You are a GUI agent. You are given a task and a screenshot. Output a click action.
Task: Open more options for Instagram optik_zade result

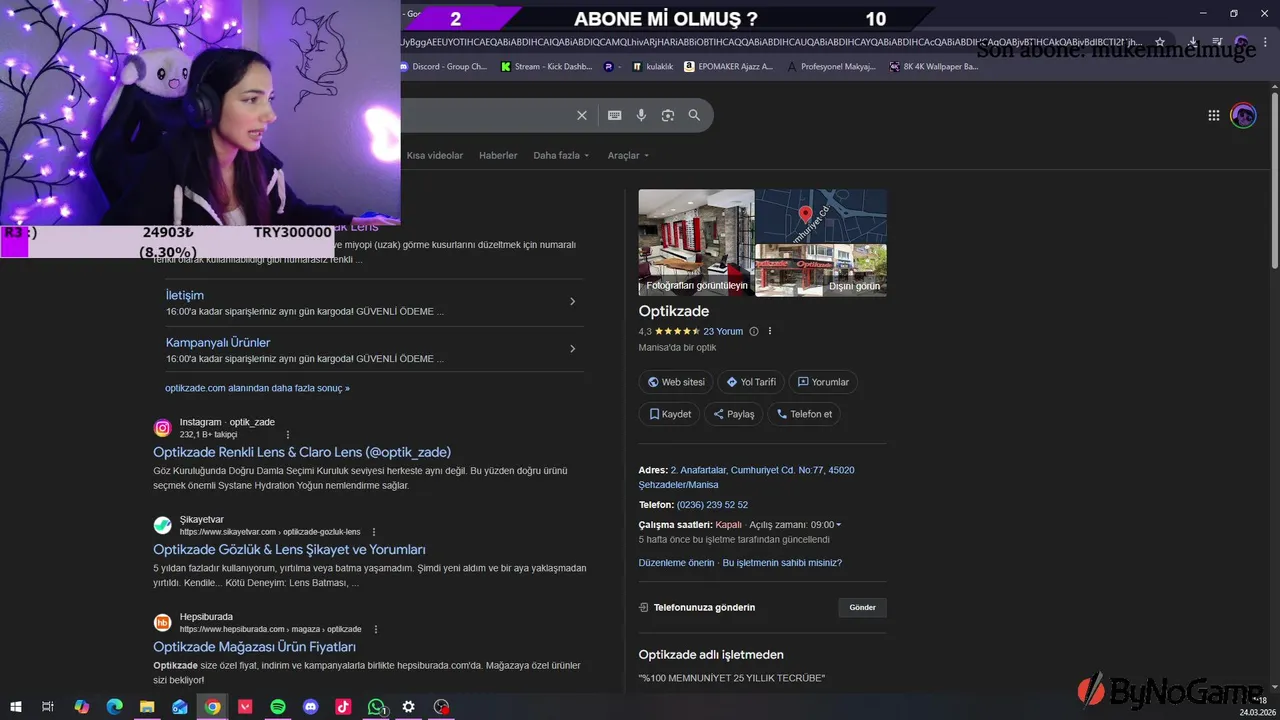288,435
